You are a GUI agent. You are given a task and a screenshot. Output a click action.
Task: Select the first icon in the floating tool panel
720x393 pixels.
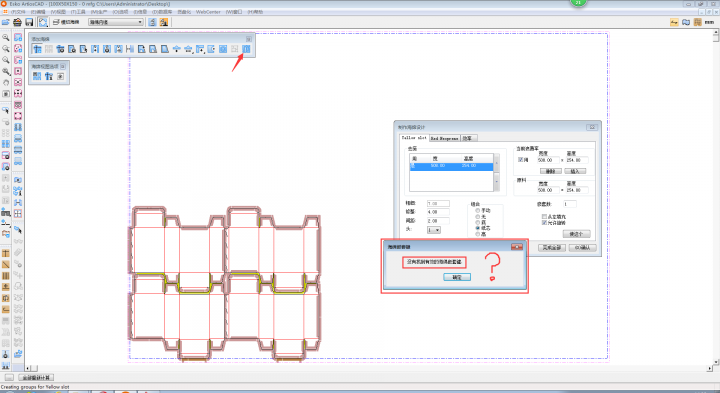[37, 49]
